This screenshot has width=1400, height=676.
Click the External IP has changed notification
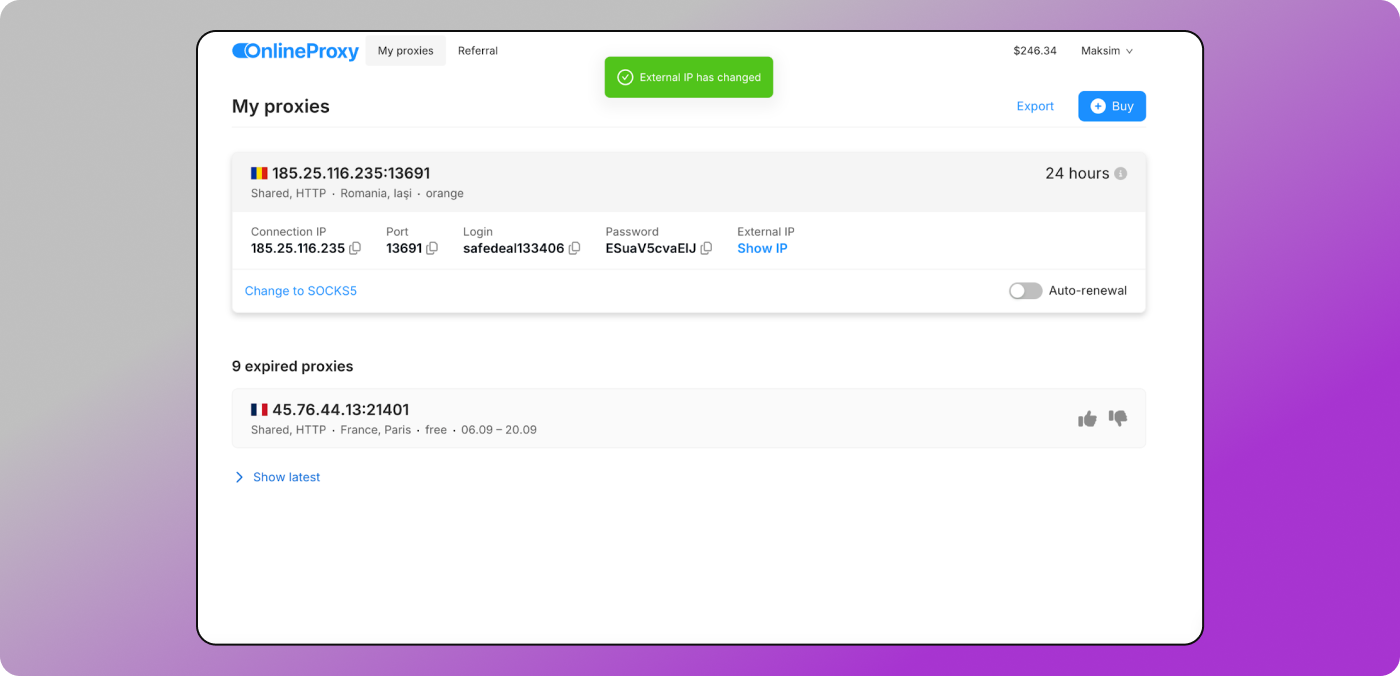point(688,78)
